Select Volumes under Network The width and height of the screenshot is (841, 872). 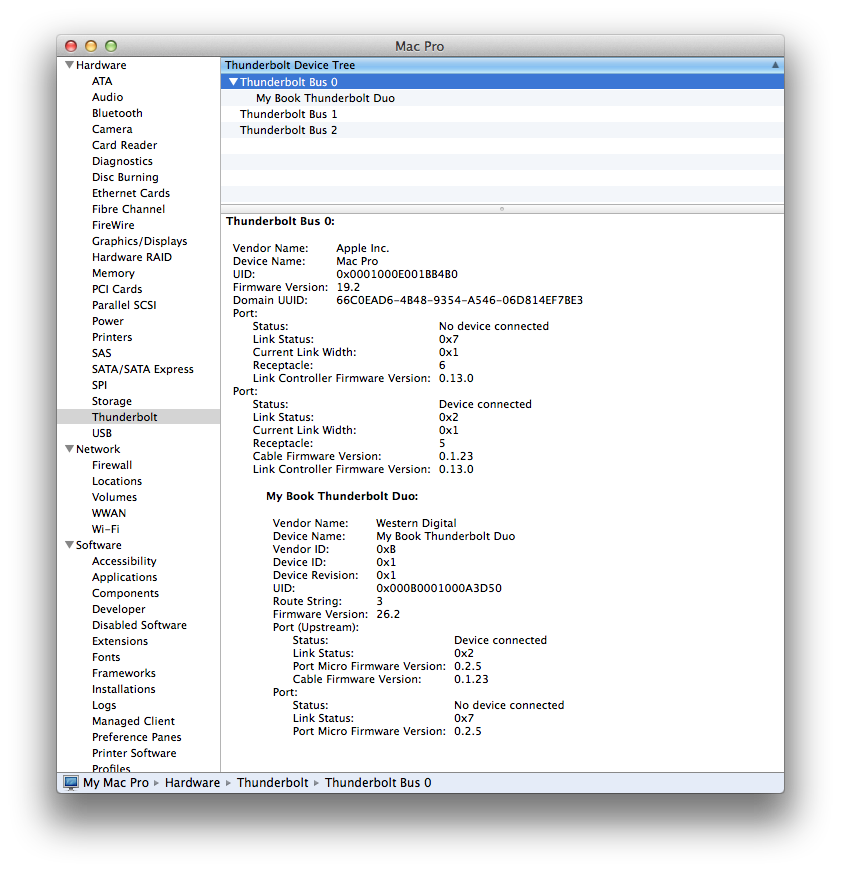[115, 497]
